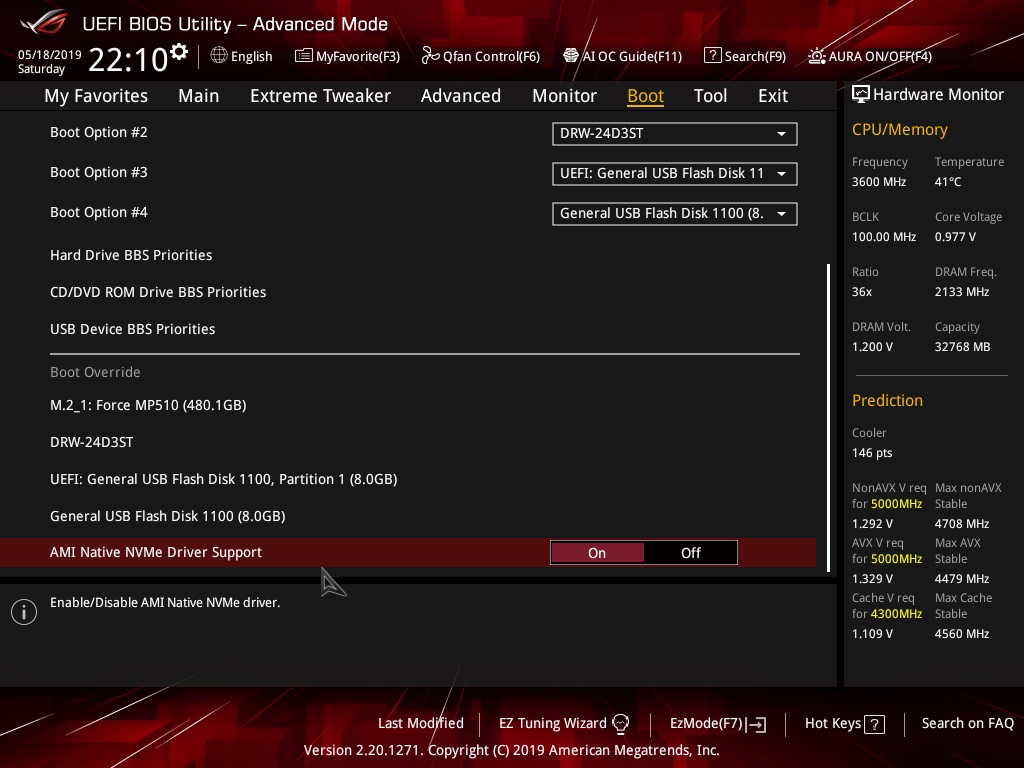This screenshot has width=1024, height=768.
Task: Go to the Advanced tab
Action: (460, 96)
